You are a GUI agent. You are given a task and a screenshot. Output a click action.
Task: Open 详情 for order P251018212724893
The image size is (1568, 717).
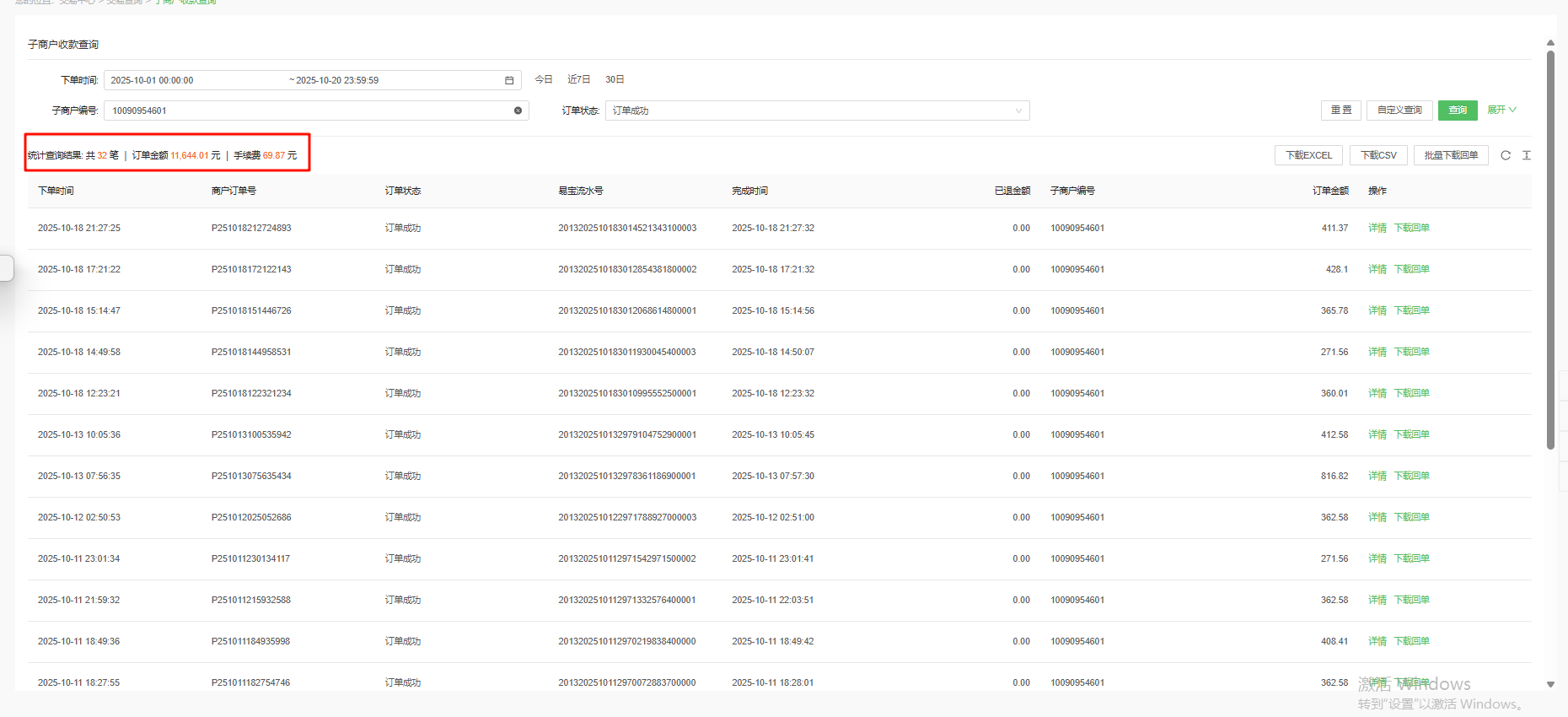point(1377,228)
